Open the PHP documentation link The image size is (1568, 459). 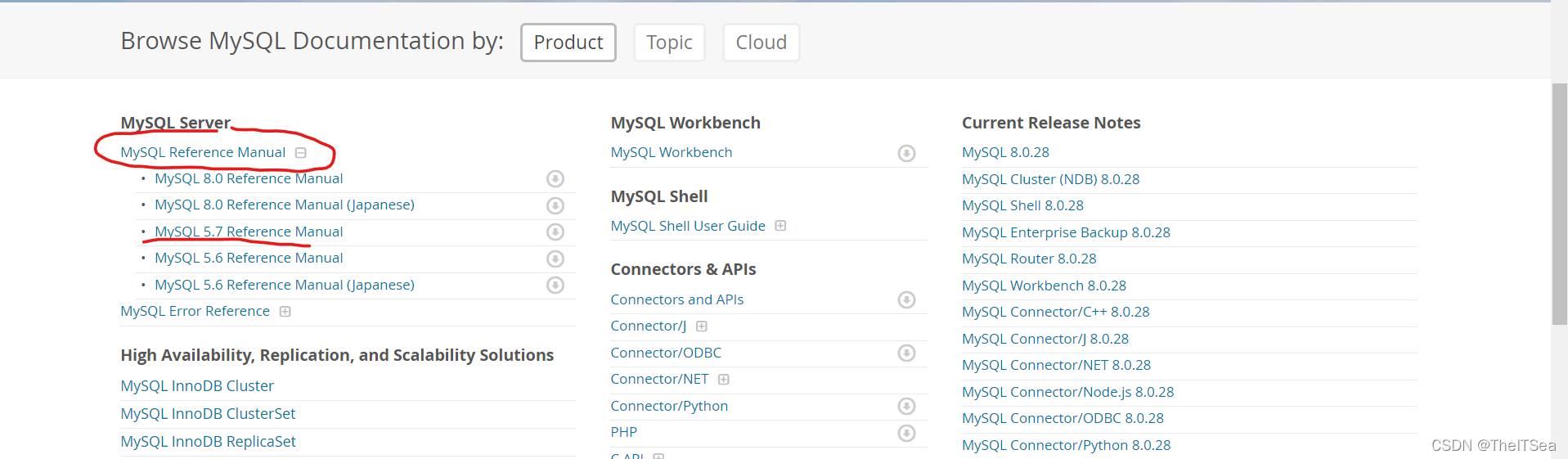click(623, 432)
